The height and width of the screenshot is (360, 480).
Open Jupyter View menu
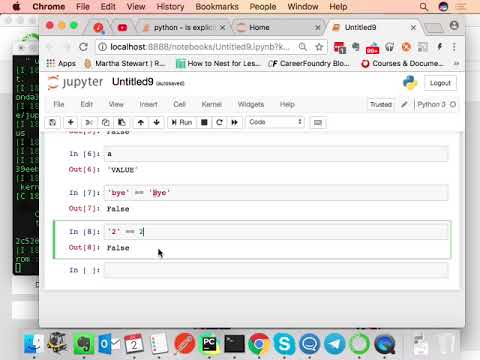(x=116, y=104)
